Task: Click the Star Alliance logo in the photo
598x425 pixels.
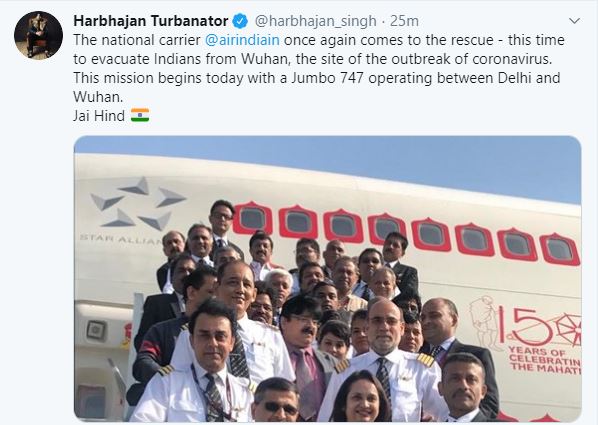Action: 133,210
